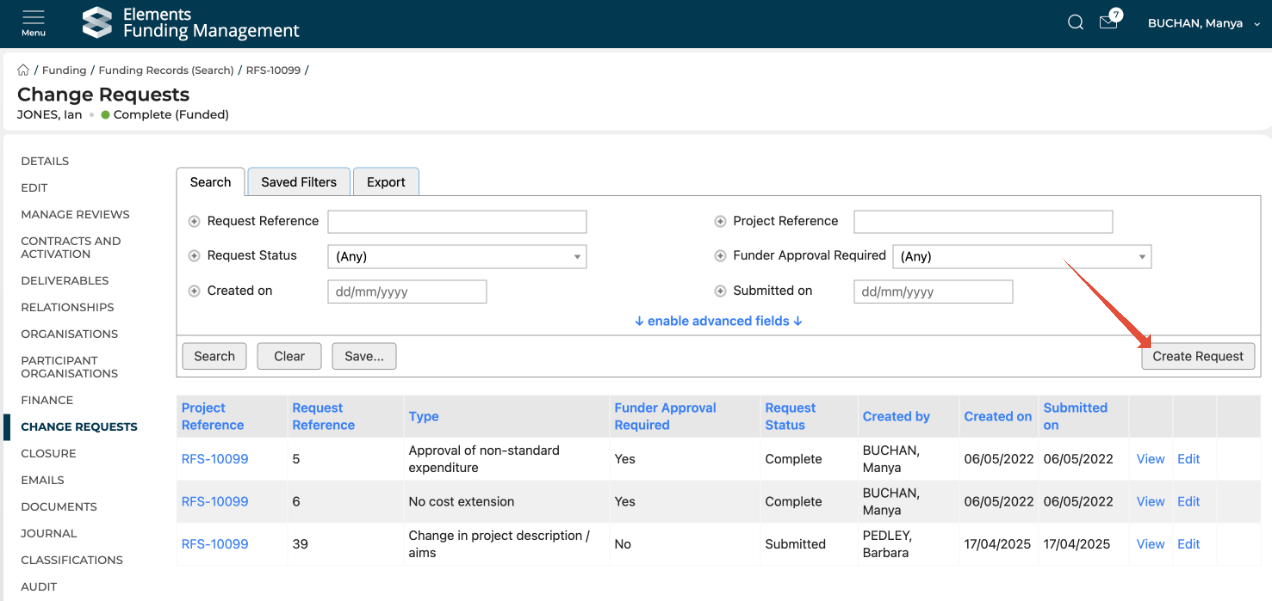Open Finance in the left sidebar

click(x=47, y=400)
